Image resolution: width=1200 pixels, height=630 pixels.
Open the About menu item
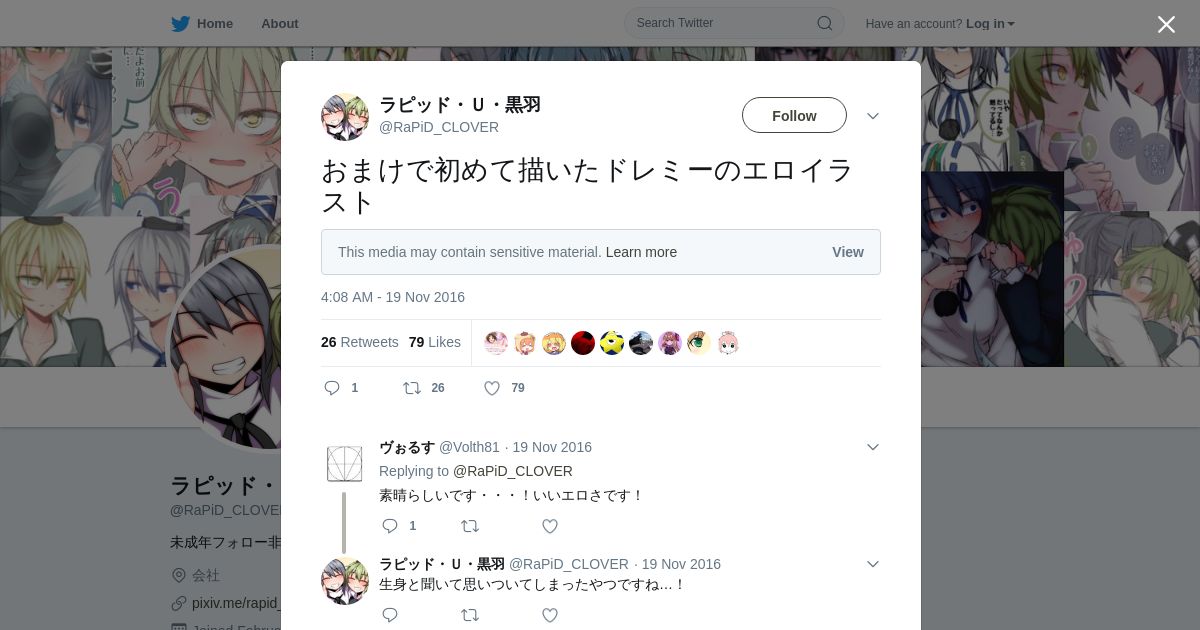[x=279, y=24]
